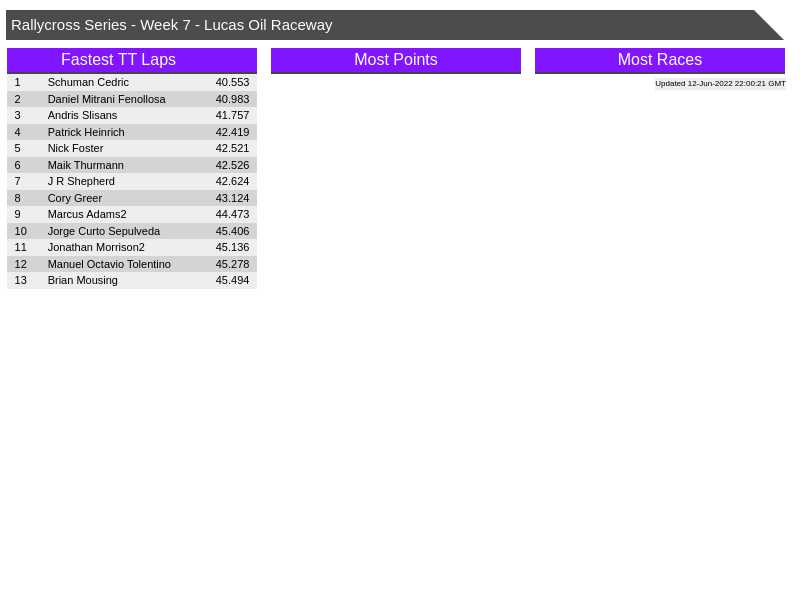
Task: Open the Most Races header
Action: [659, 60]
